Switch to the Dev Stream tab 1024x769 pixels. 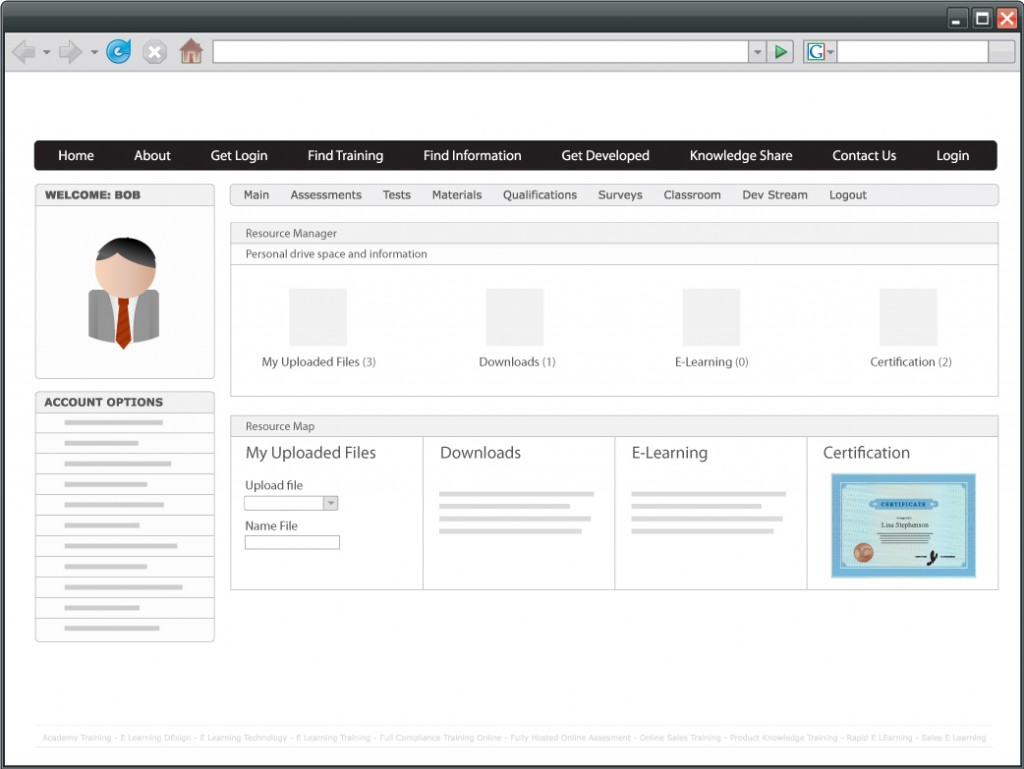(x=775, y=195)
